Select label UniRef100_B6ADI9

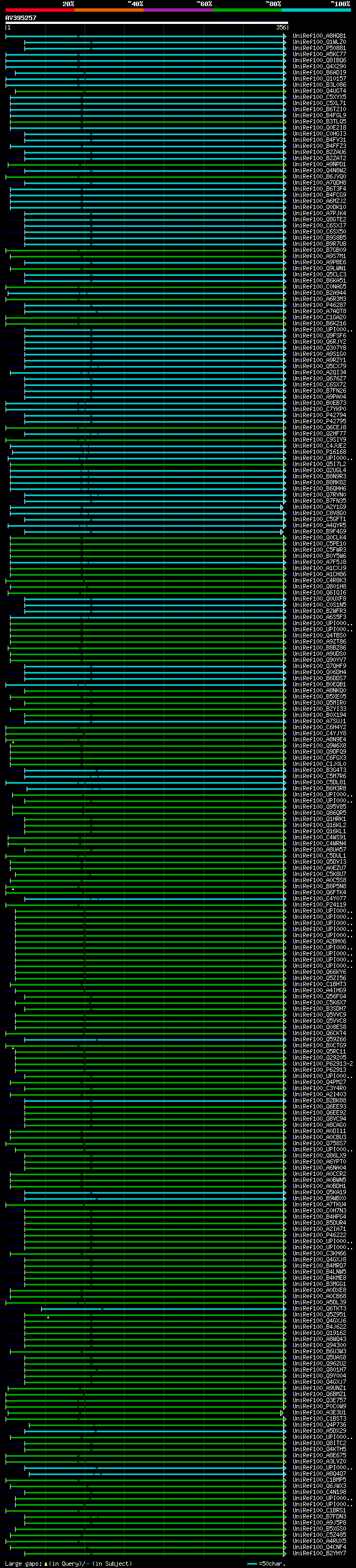click(319, 72)
